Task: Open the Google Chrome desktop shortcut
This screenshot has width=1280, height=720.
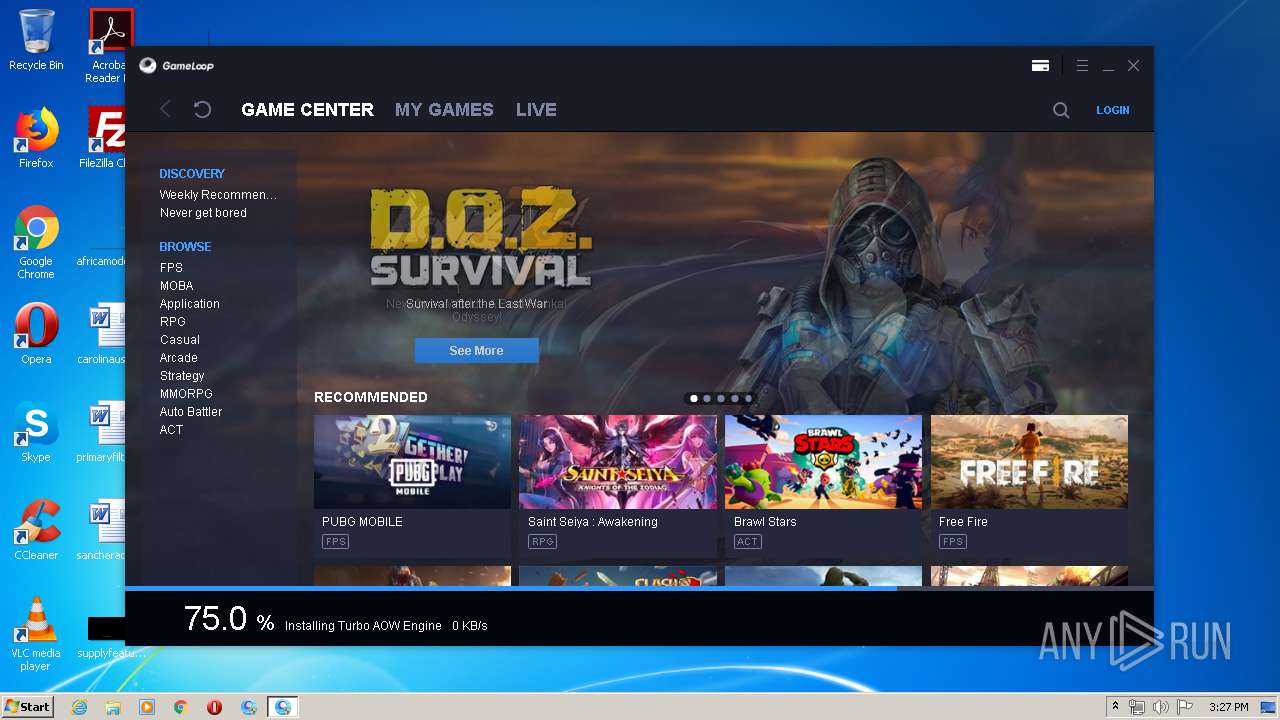Action: tap(36, 242)
